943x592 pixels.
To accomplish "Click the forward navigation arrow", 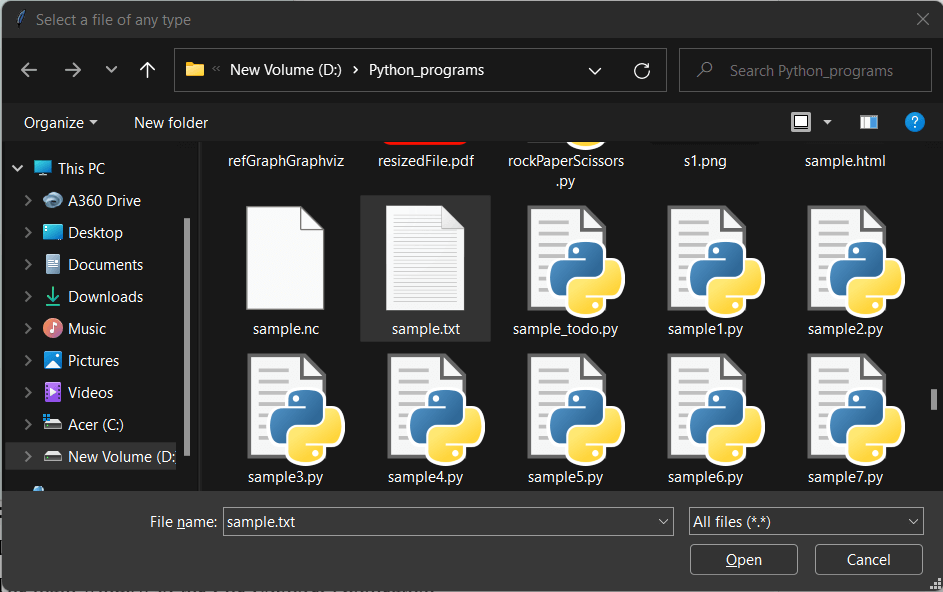I will pyautogui.click(x=72, y=70).
